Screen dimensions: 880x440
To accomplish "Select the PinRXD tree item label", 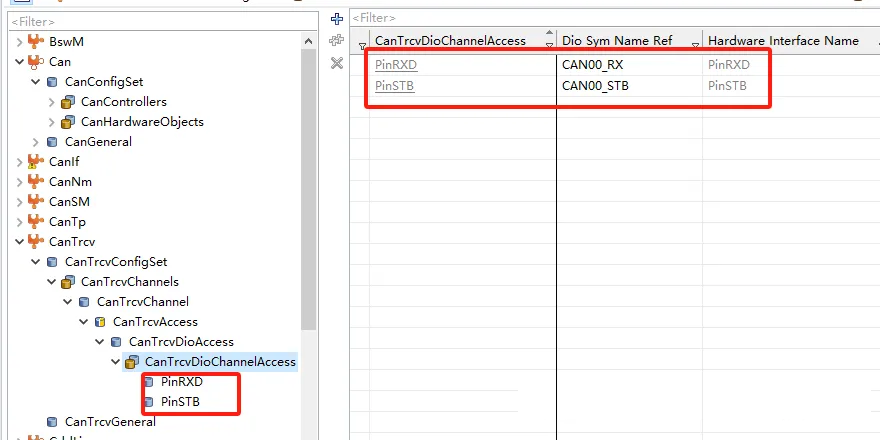I will (x=181, y=382).
